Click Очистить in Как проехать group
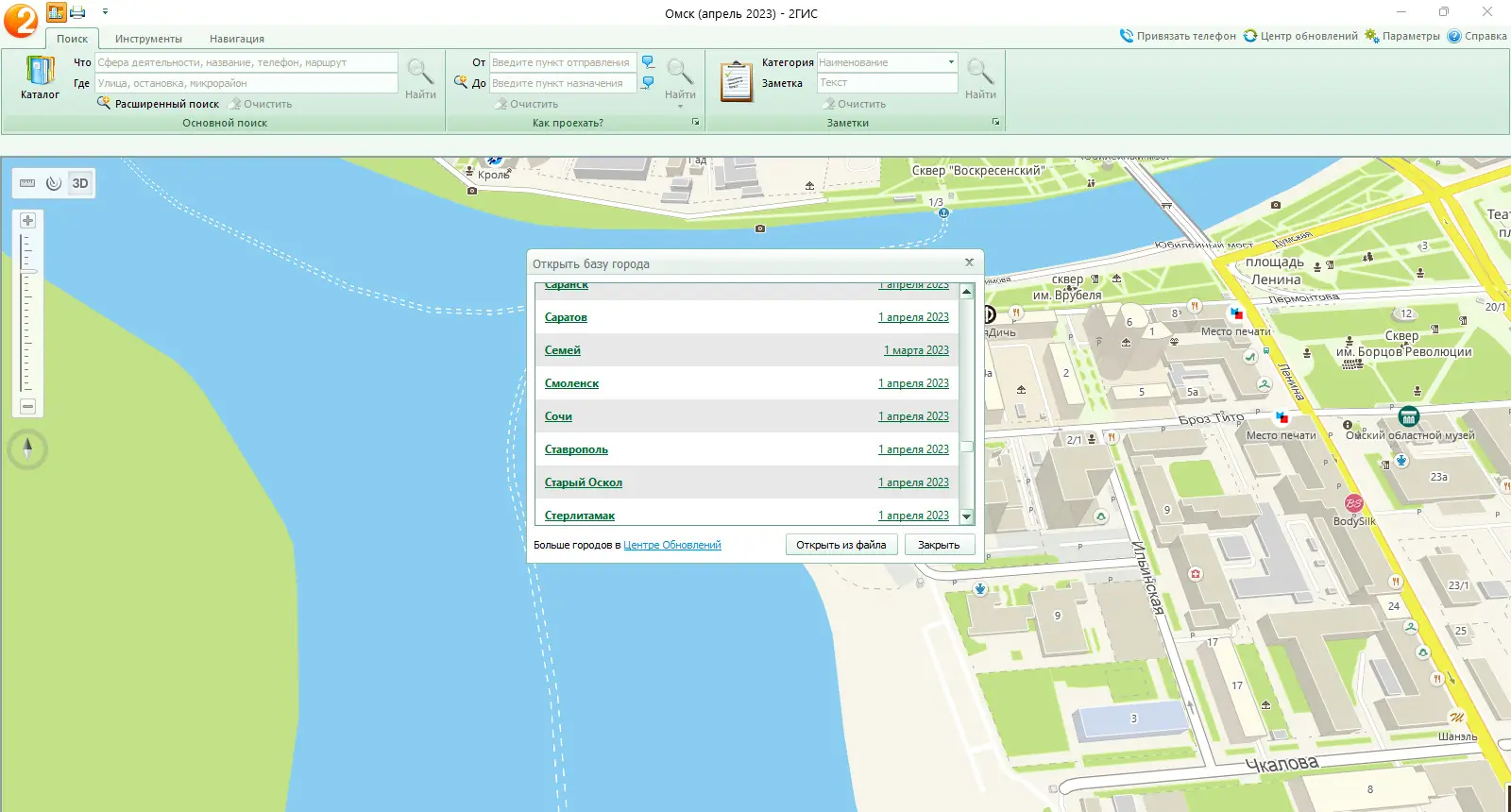1511x812 pixels. pos(527,104)
